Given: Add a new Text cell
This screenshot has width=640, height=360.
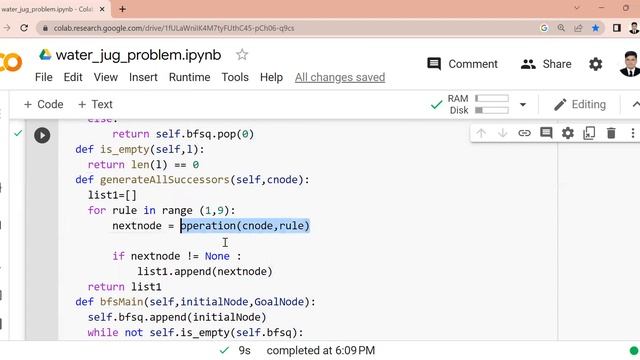Looking at the screenshot, I should 95,104.
